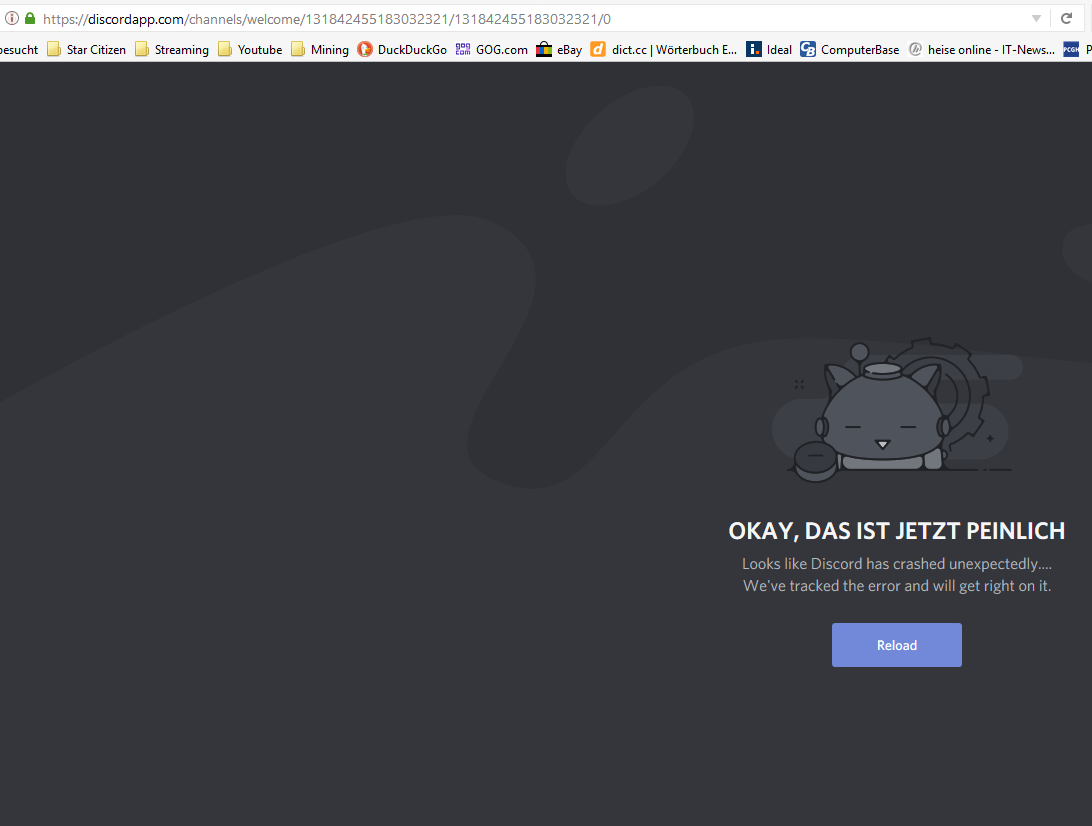
Task: Open the ComputerBase bookmark
Action: tap(850, 49)
